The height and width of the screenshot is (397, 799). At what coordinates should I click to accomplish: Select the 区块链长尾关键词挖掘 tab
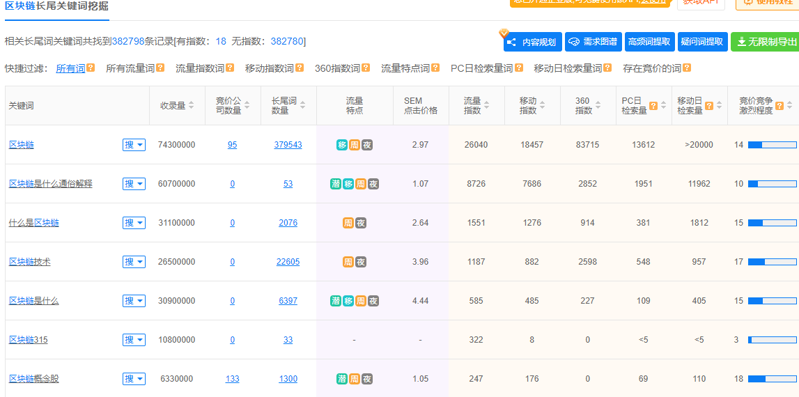click(57, 7)
